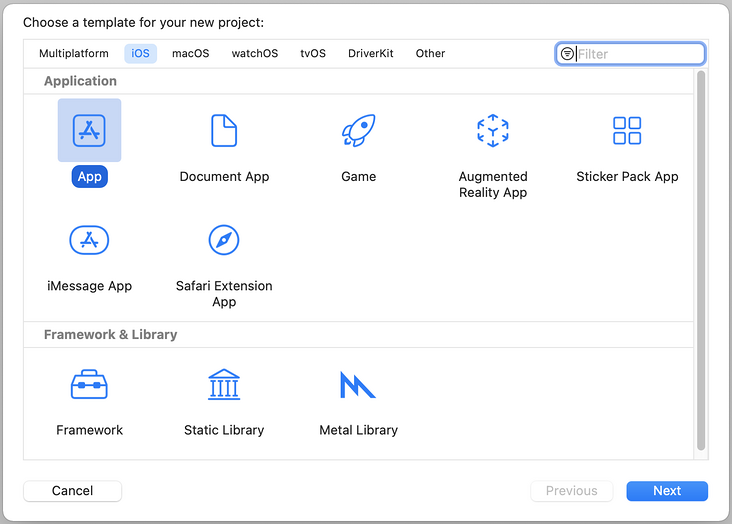Switch to the iOS tab
Image resolution: width=732 pixels, height=524 pixels.
[x=141, y=53]
